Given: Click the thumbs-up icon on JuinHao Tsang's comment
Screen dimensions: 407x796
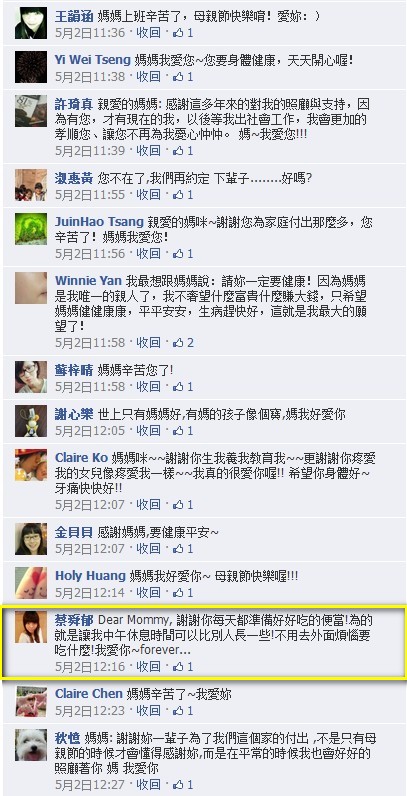Looking at the screenshot, I should (178, 254).
